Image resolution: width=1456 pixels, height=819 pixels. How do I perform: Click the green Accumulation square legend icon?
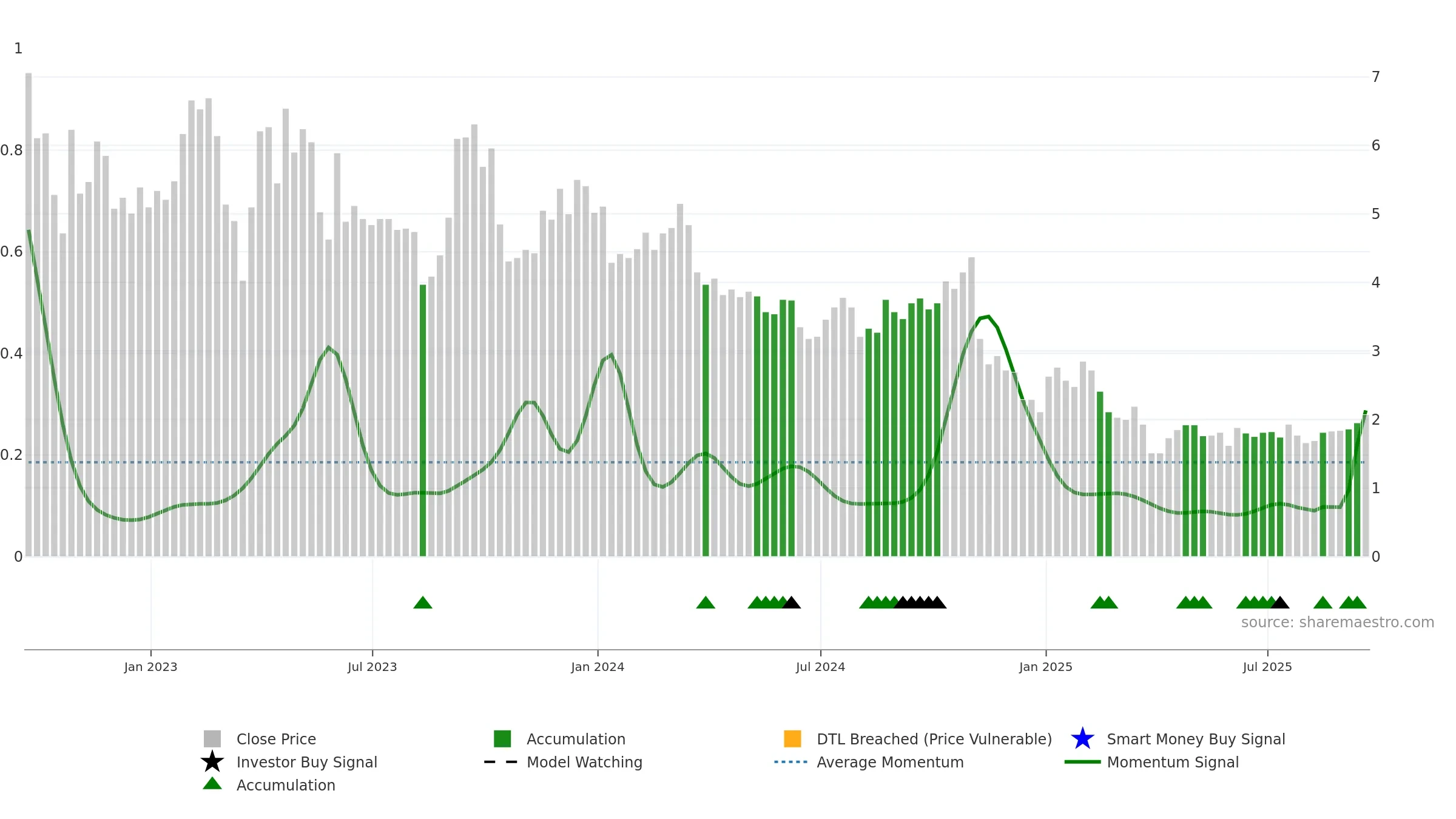[x=502, y=738]
